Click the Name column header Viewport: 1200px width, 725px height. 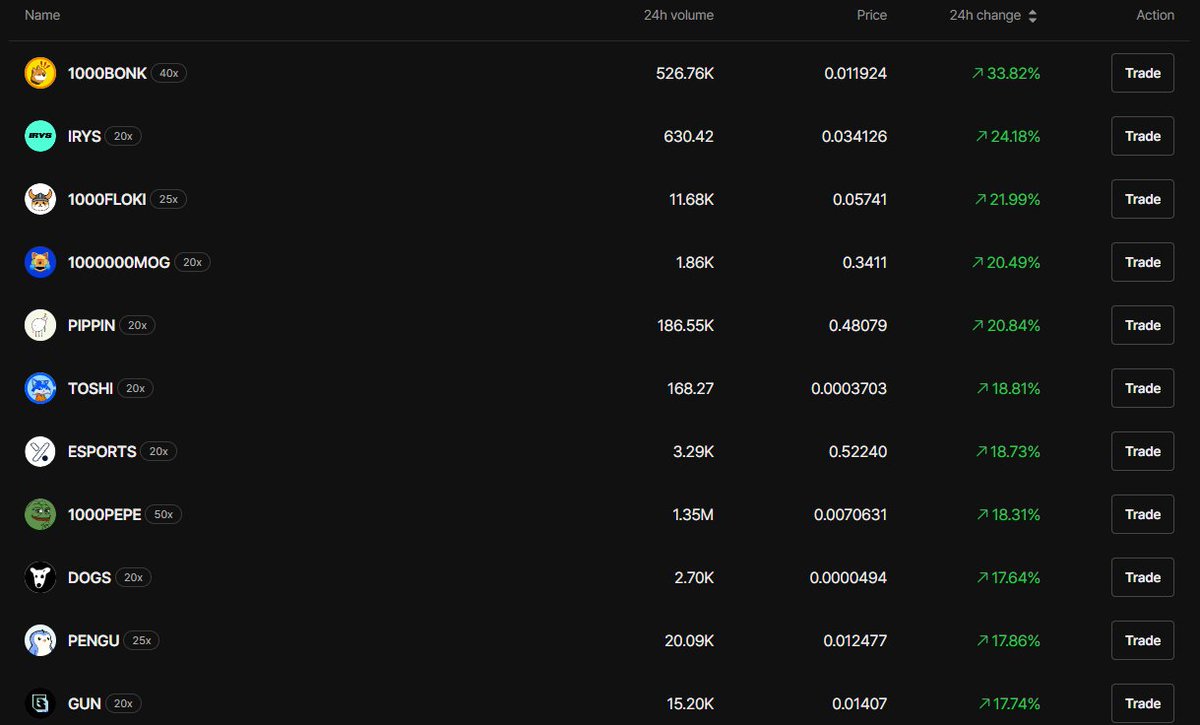(42, 15)
